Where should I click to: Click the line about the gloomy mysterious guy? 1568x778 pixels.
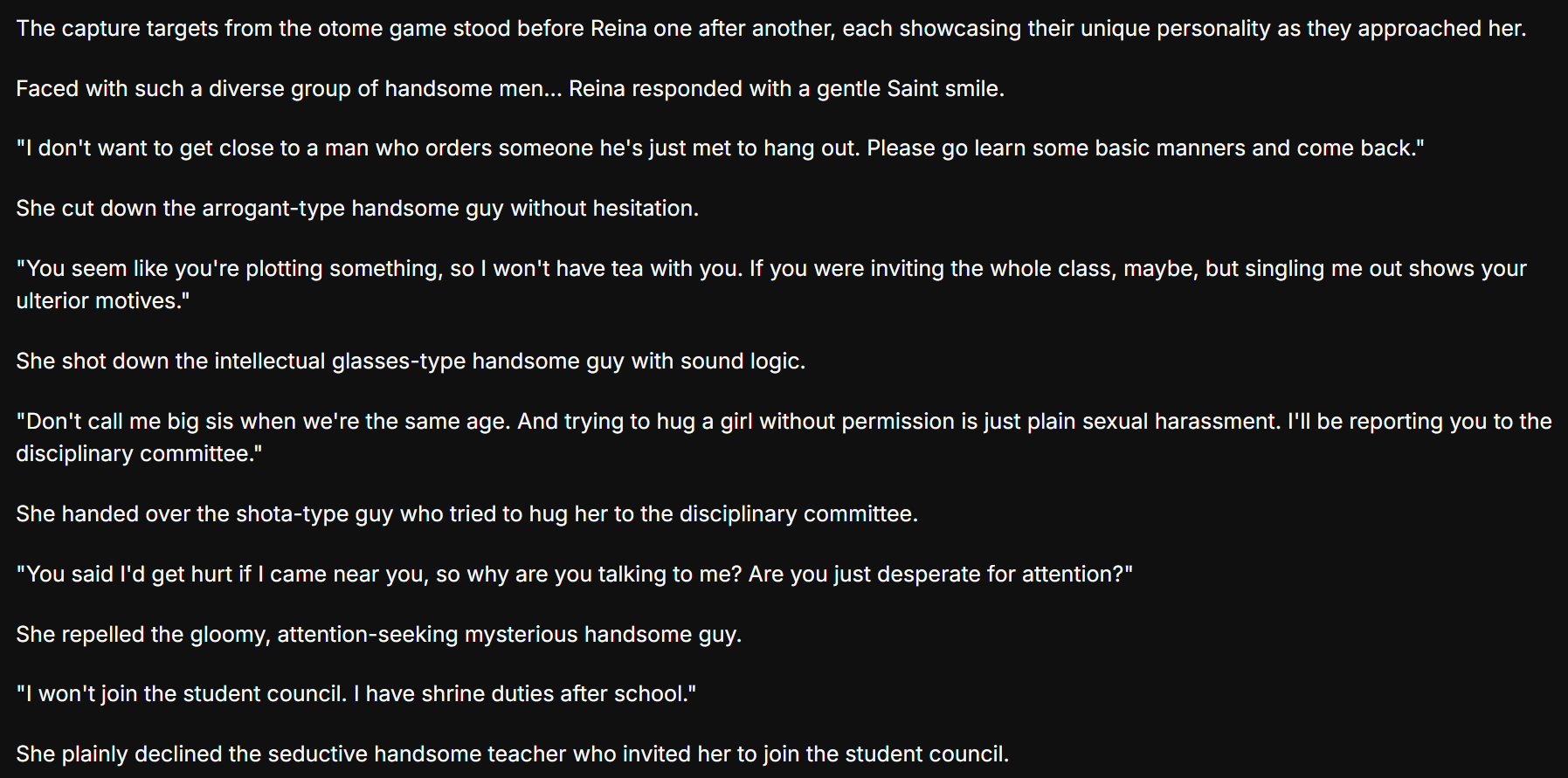[x=378, y=635]
